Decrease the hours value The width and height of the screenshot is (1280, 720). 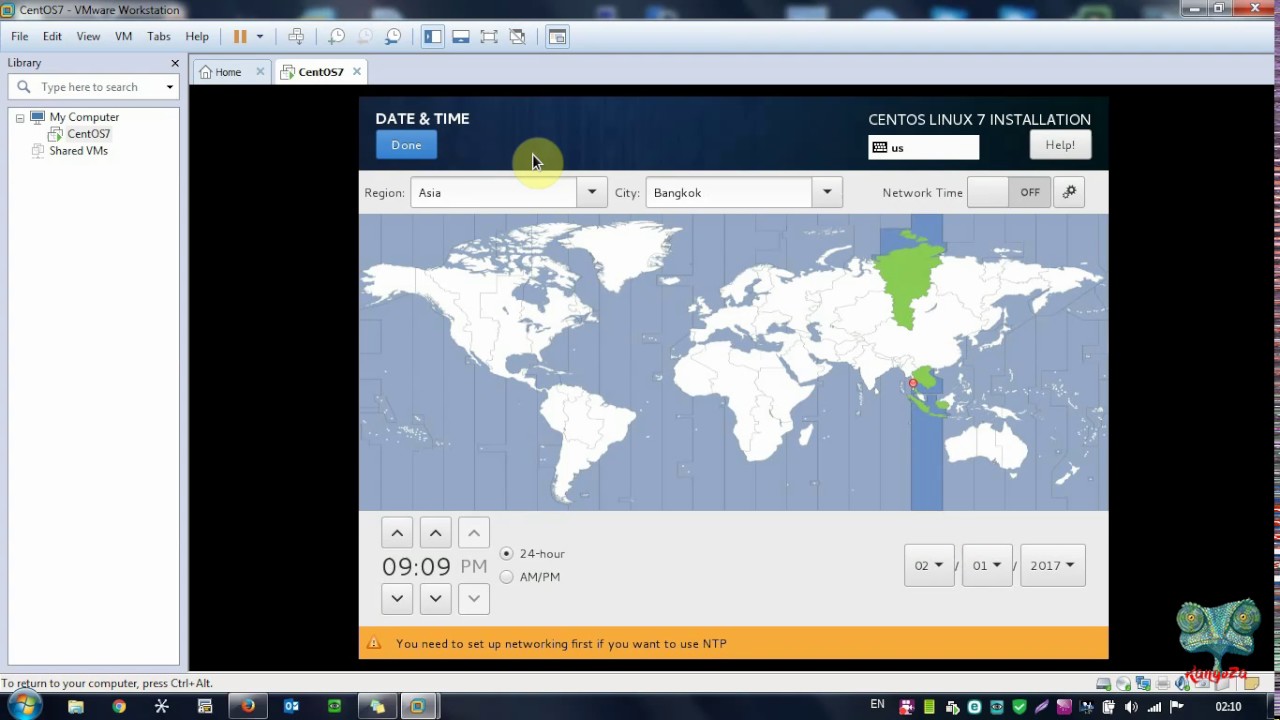click(x=397, y=598)
